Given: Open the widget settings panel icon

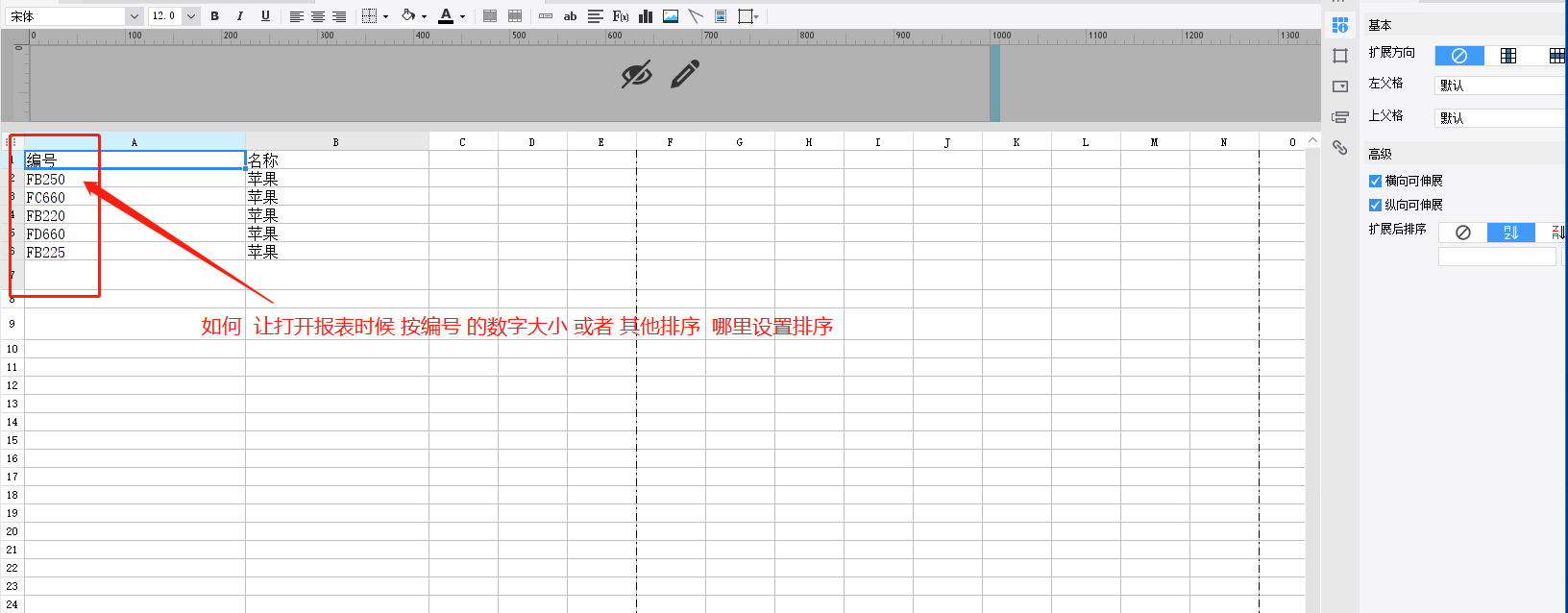Looking at the screenshot, I should click(x=1340, y=86).
